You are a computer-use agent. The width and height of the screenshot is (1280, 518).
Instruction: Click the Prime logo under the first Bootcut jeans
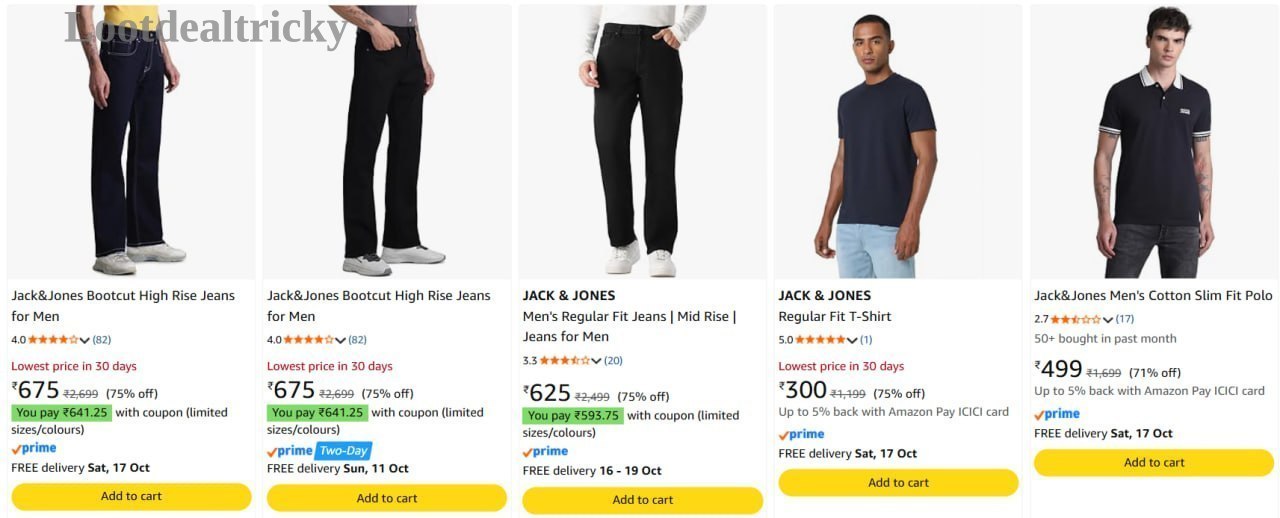click(34, 449)
